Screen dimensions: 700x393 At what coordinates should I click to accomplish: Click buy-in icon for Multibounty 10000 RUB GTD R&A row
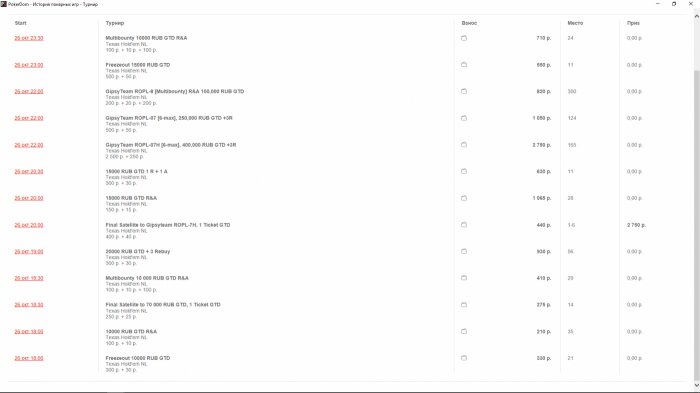(464, 38)
